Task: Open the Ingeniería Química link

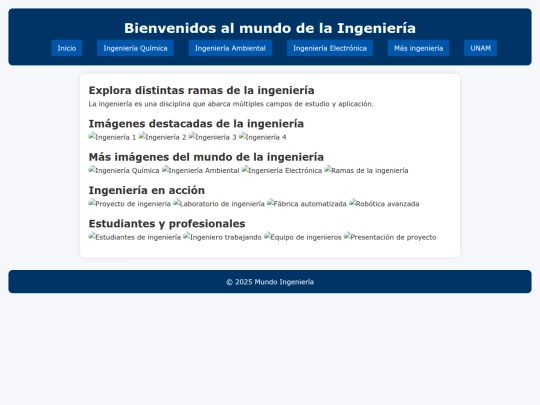Action: (x=135, y=48)
